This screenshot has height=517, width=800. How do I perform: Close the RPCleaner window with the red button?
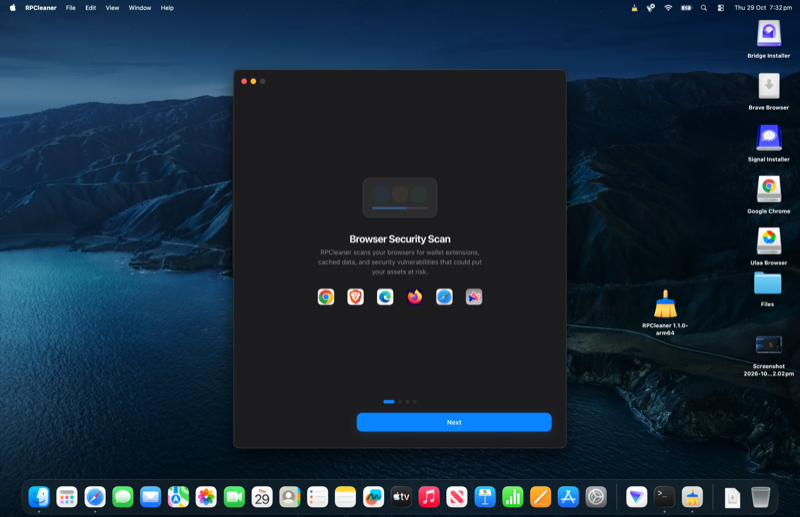tap(244, 81)
